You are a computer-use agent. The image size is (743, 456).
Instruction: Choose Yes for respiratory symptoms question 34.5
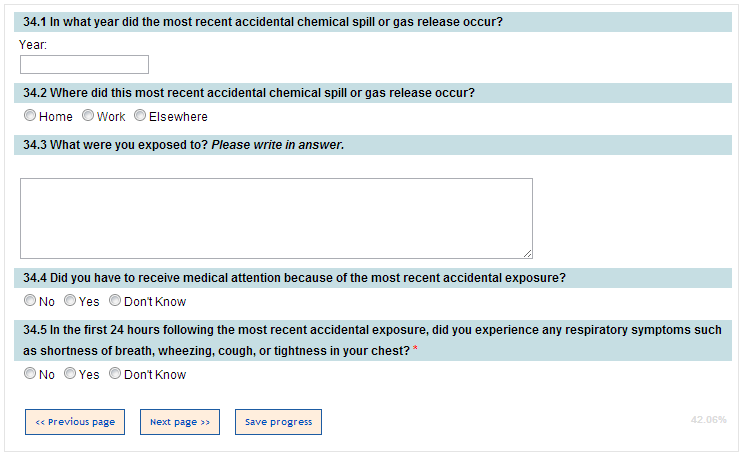(70, 374)
